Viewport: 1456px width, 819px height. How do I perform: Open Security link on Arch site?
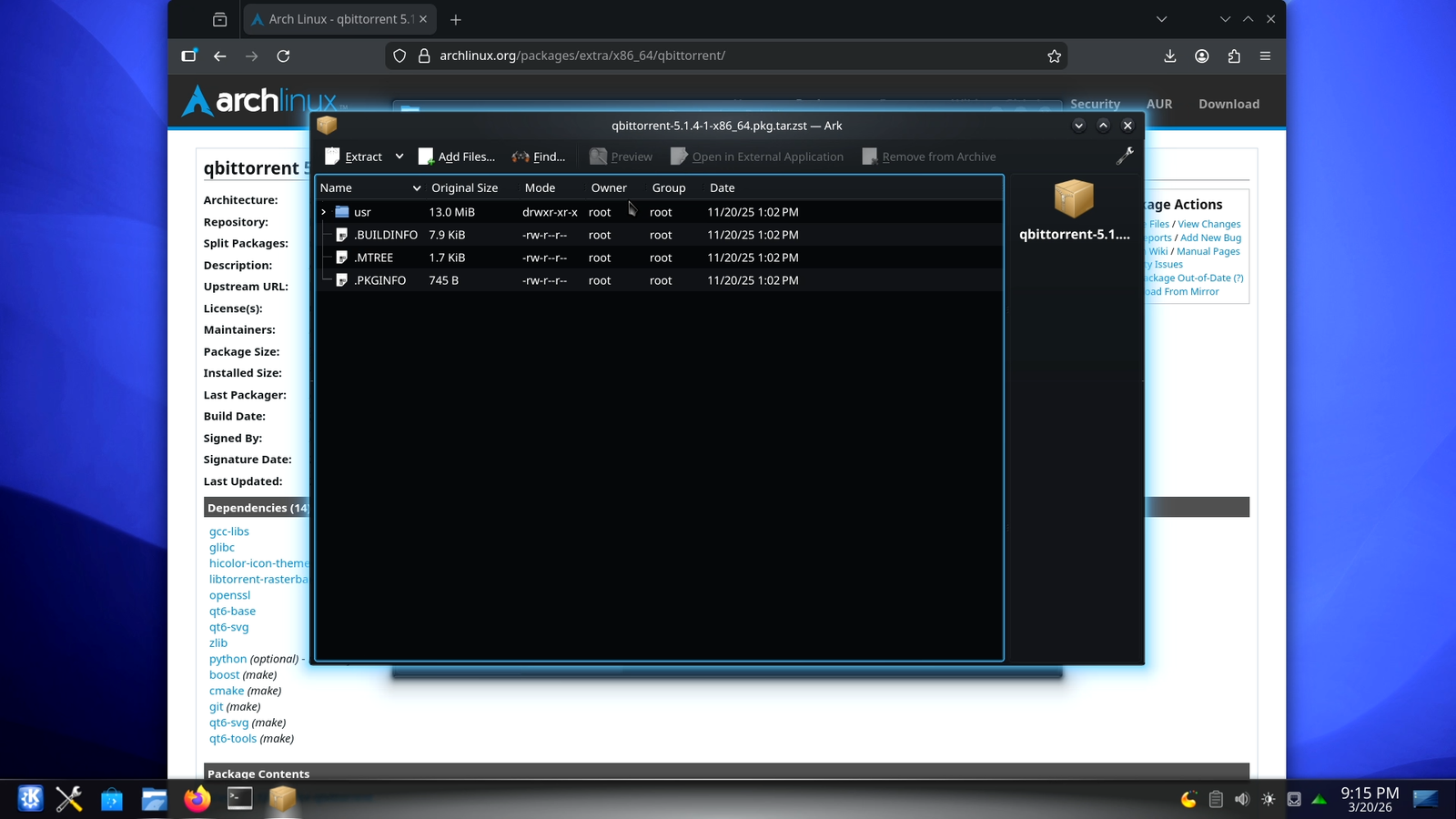[x=1095, y=104]
